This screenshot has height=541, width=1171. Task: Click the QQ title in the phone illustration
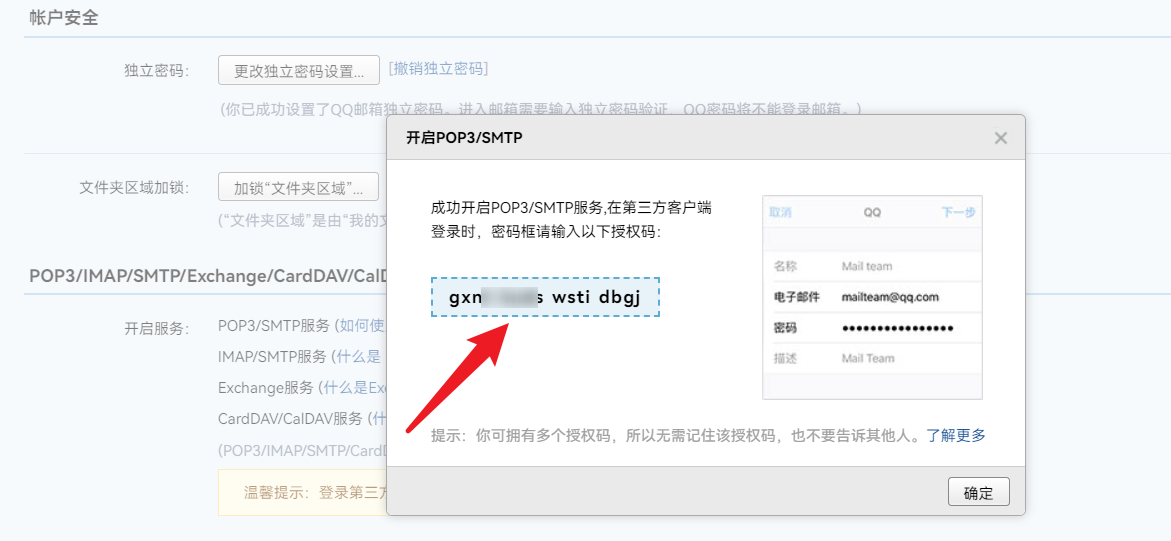[872, 212]
